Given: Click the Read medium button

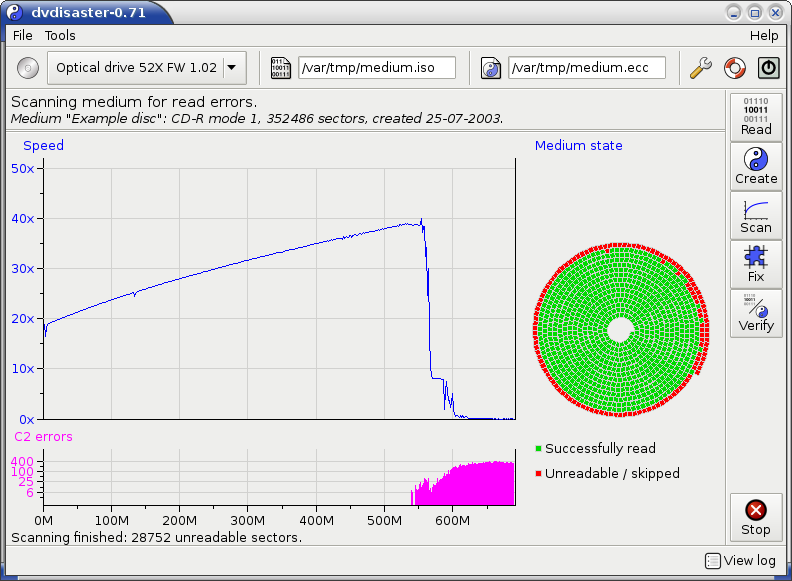Looking at the screenshot, I should coord(756,116).
